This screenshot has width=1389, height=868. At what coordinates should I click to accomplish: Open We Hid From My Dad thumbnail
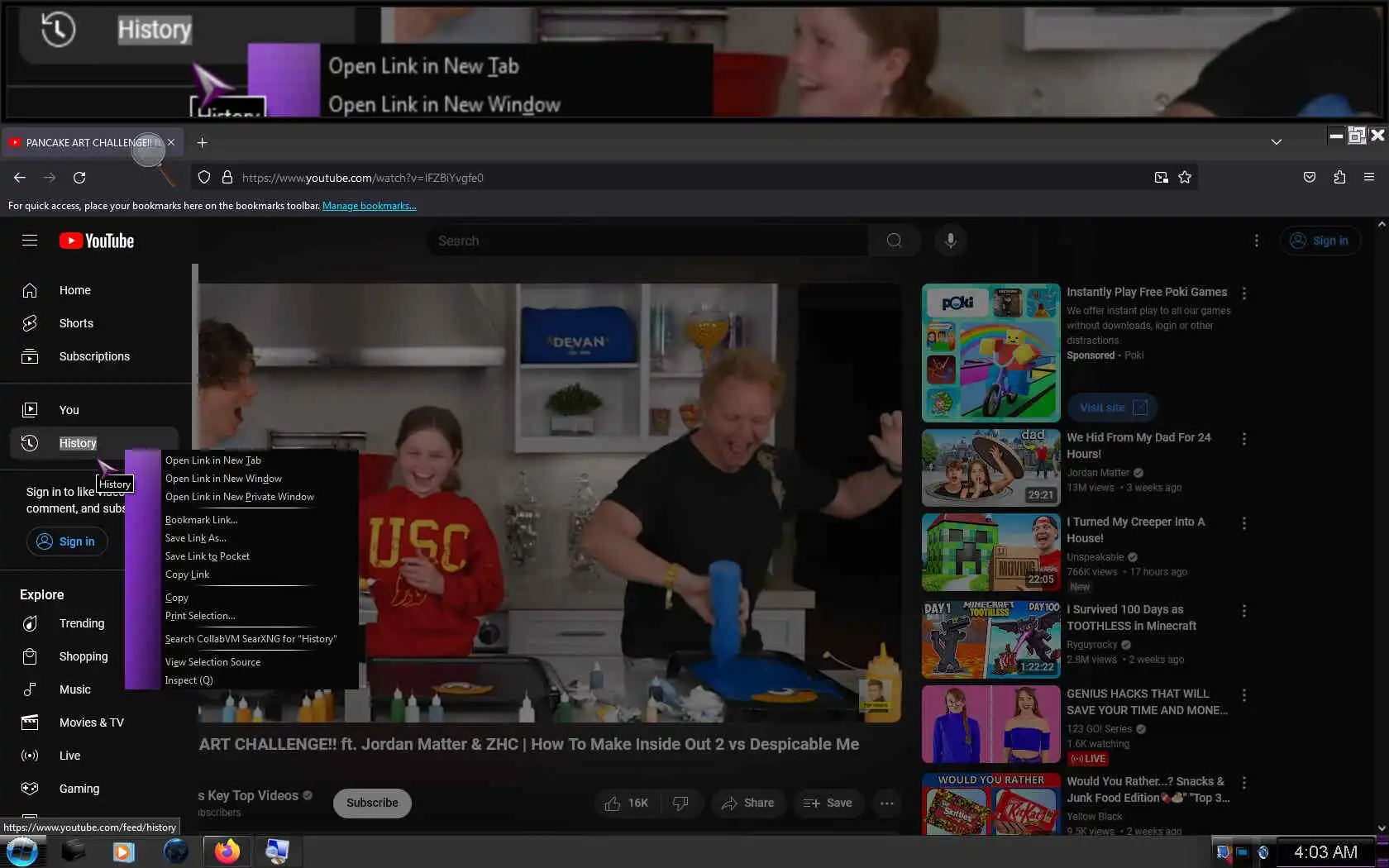coord(990,467)
